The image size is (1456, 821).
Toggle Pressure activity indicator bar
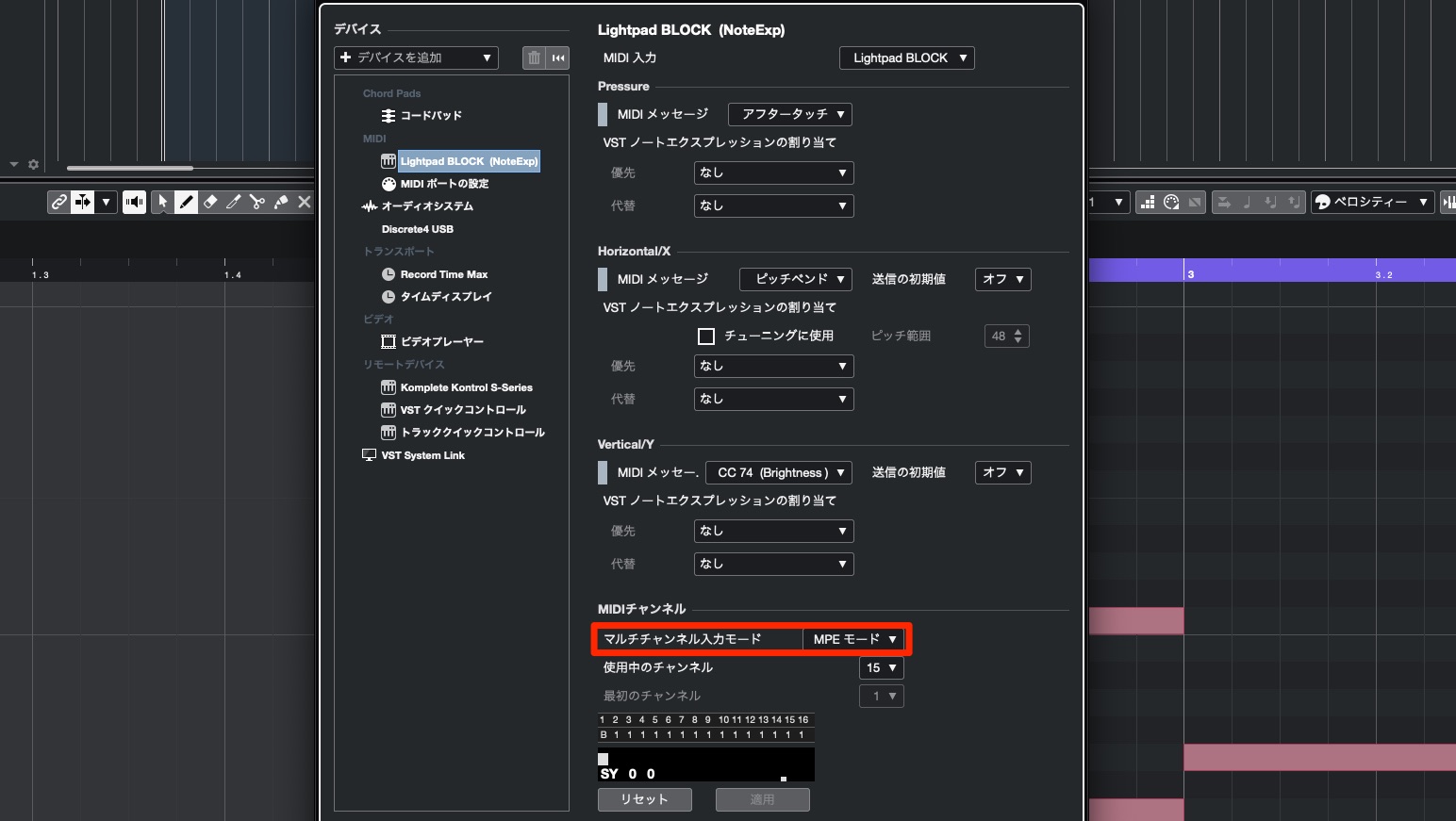(603, 114)
